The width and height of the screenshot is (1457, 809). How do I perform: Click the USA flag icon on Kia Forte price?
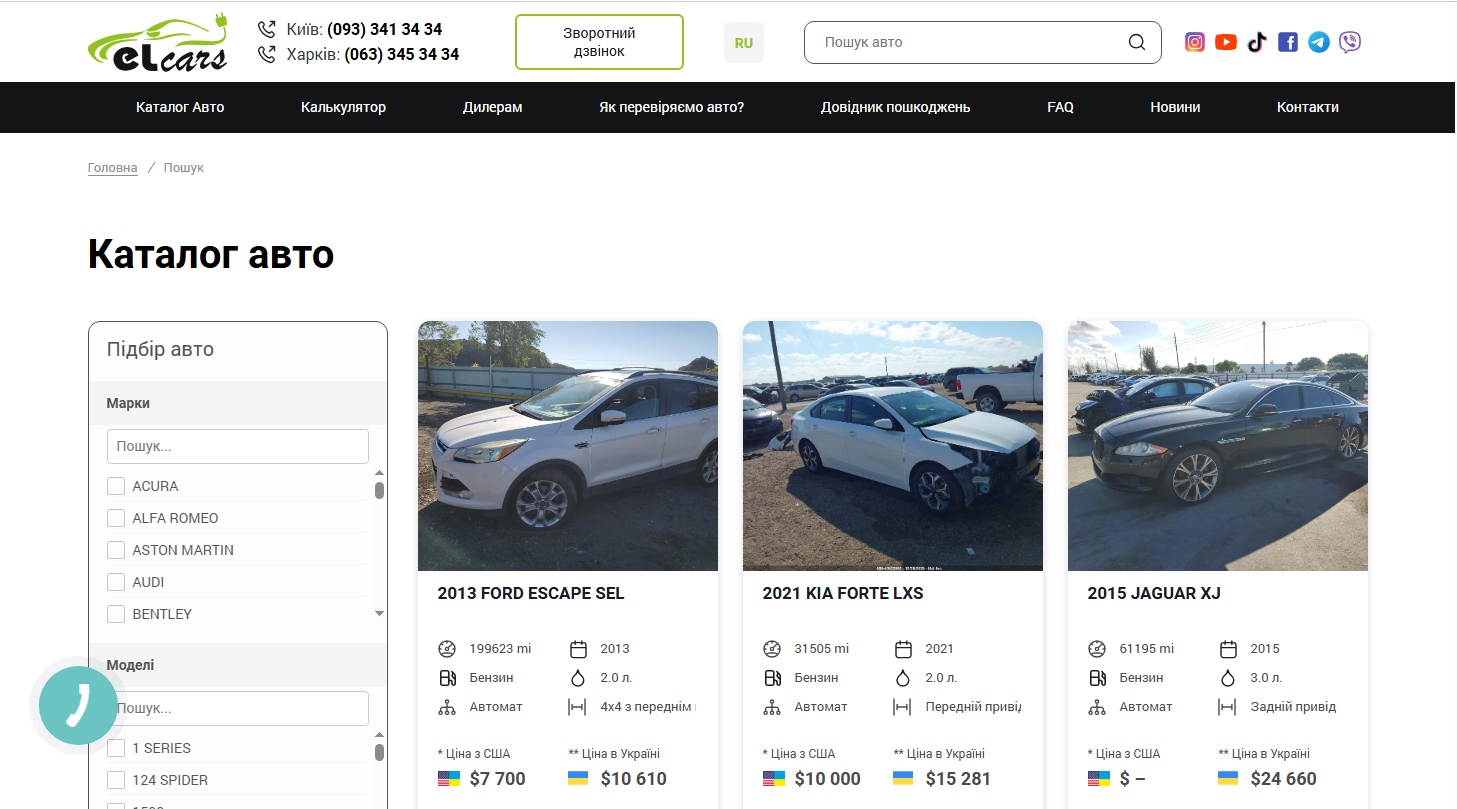(773, 778)
